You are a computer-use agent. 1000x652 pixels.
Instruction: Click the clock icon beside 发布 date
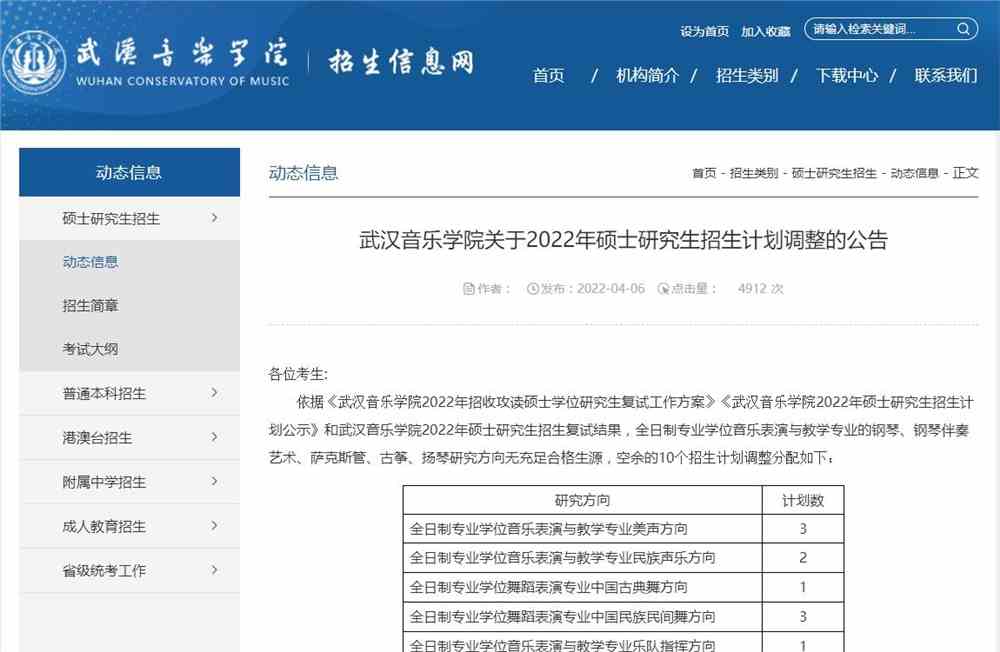533,288
